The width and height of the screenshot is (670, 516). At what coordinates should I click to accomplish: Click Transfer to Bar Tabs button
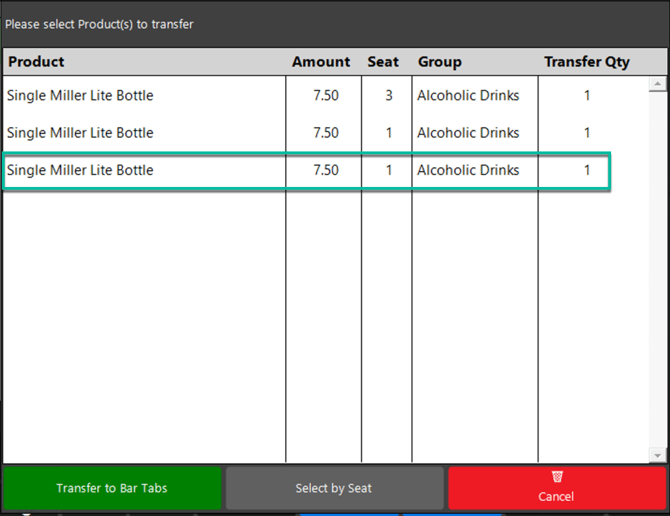click(x=112, y=488)
